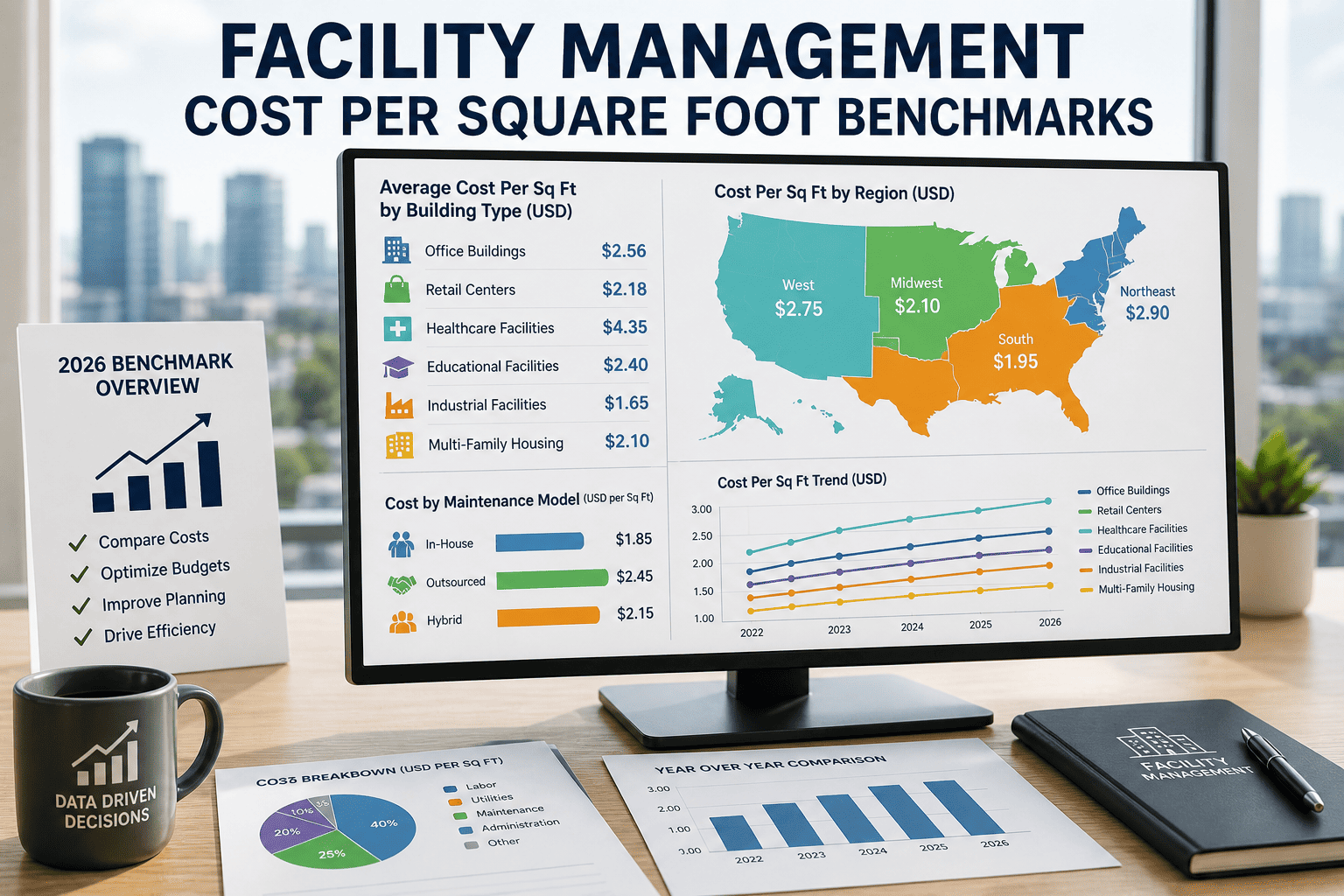Click the 3.00 label on trend chart axis

[702, 509]
